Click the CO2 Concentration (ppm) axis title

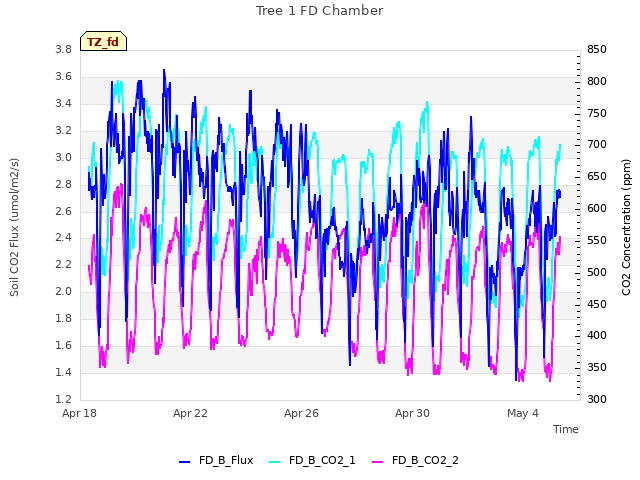point(626,227)
